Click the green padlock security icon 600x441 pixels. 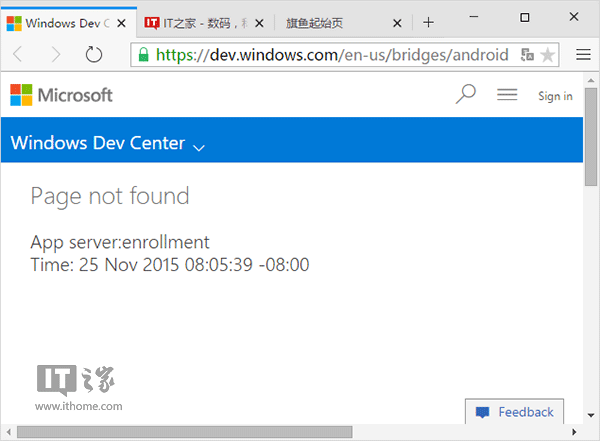(143, 55)
